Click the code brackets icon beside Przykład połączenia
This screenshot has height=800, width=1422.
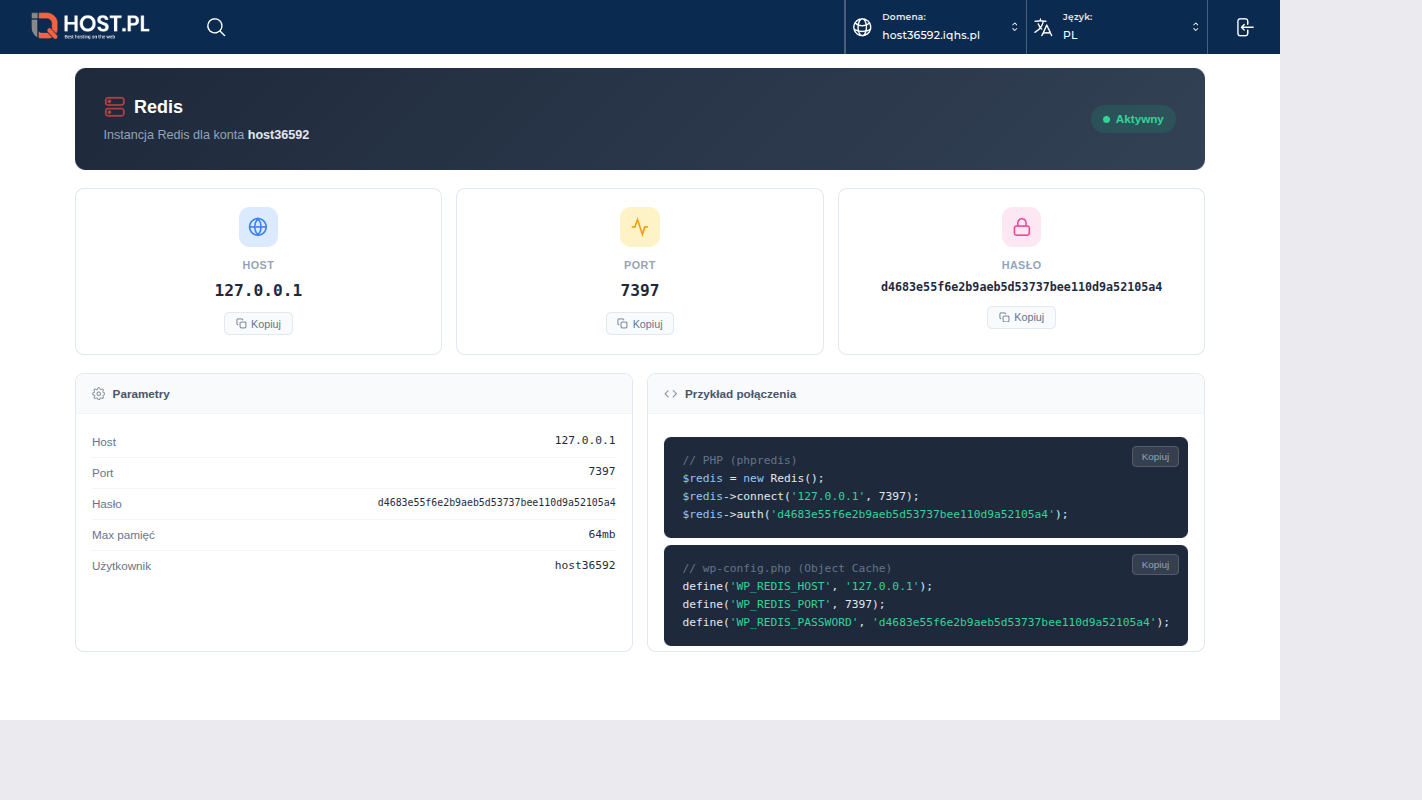[x=670, y=394]
